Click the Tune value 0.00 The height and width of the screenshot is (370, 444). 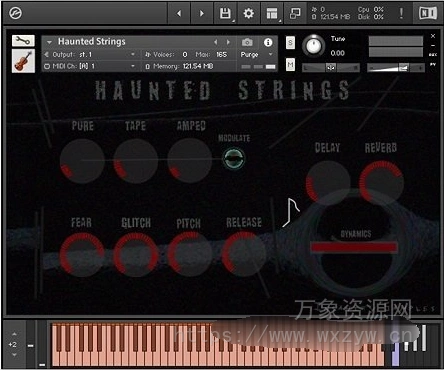(337, 53)
